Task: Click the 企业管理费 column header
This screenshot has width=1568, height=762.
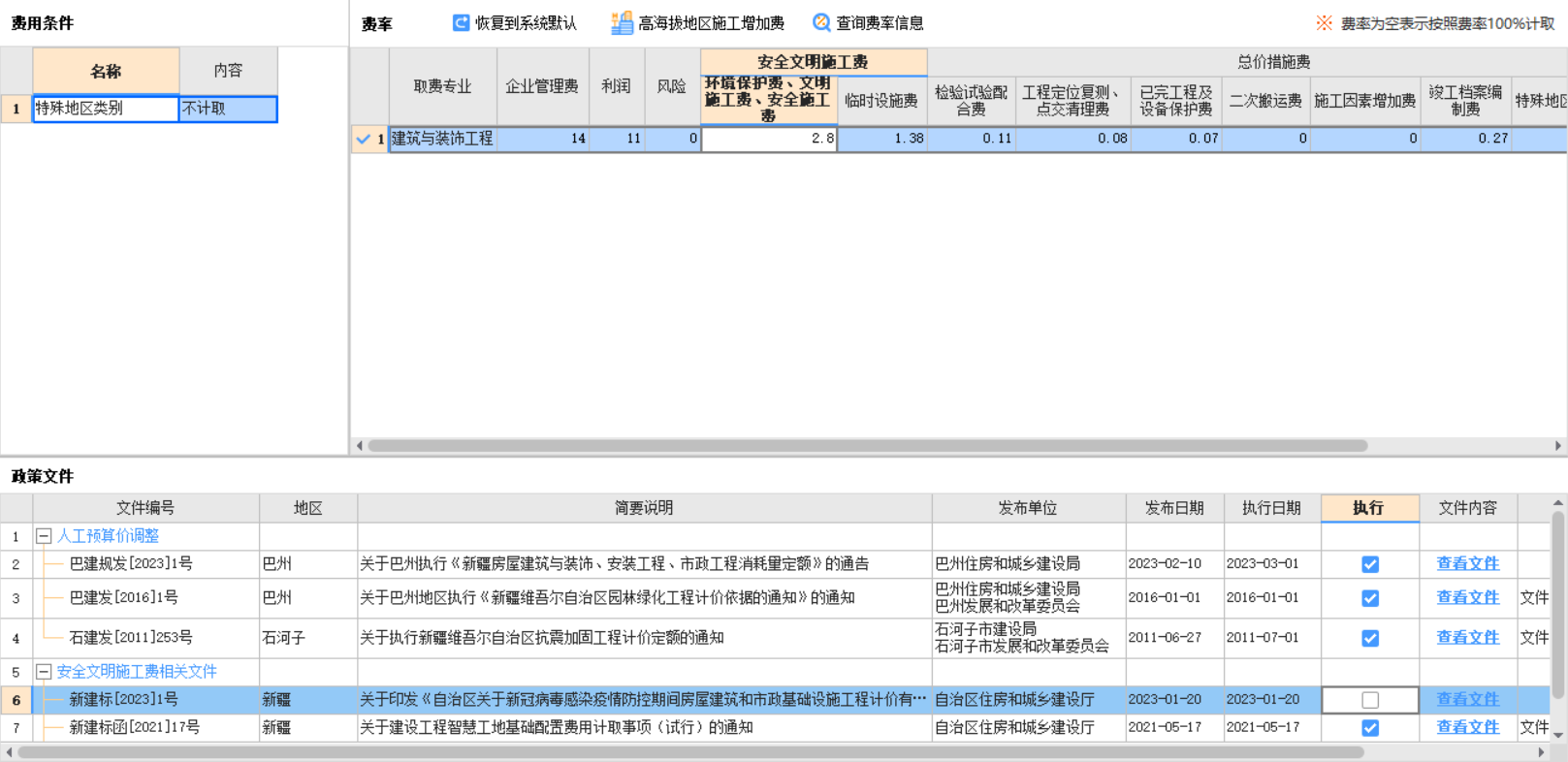Action: pyautogui.click(x=542, y=86)
